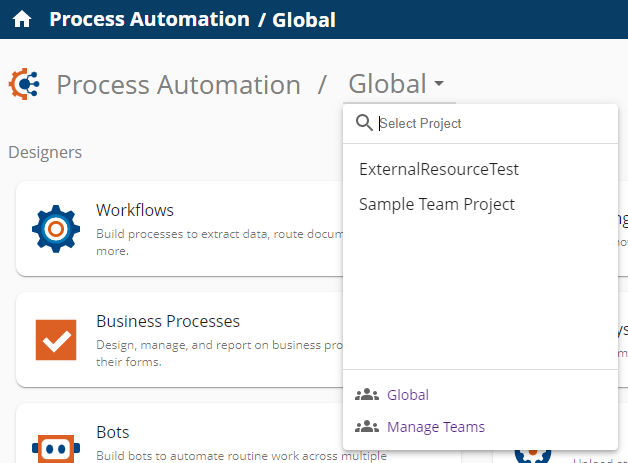Image resolution: width=628 pixels, height=463 pixels.
Task: Click the people icon beside Global
Action: [367, 395]
